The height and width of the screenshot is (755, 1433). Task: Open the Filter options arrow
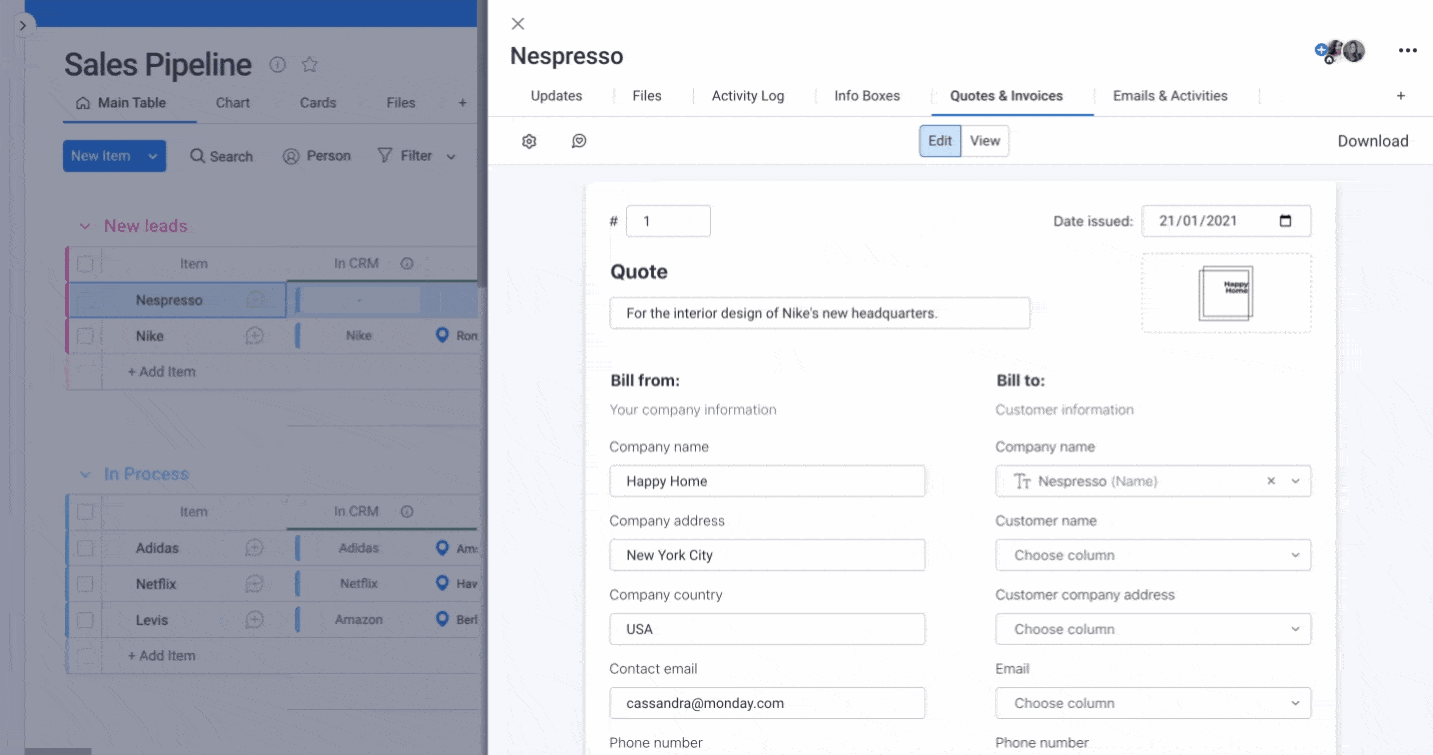[451, 157]
